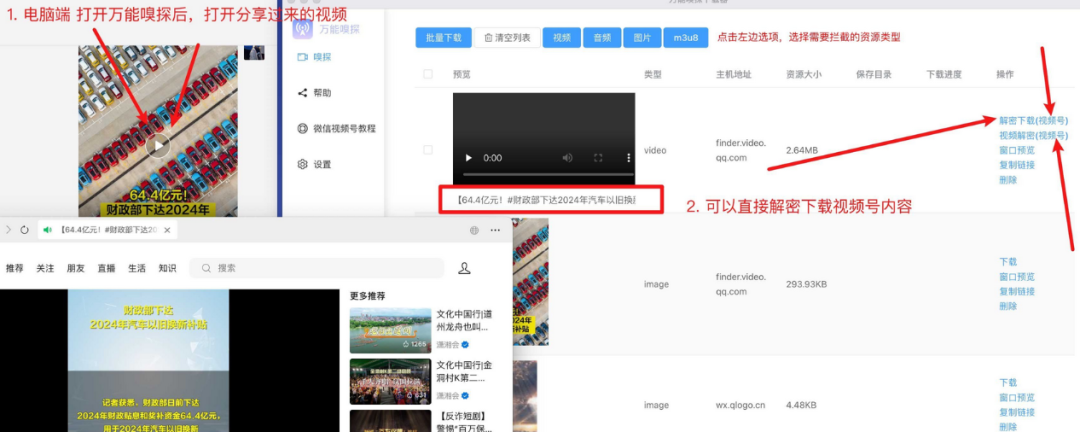Tick the checkbox of the video row
This screenshot has height=432, width=1080.
pos(428,150)
